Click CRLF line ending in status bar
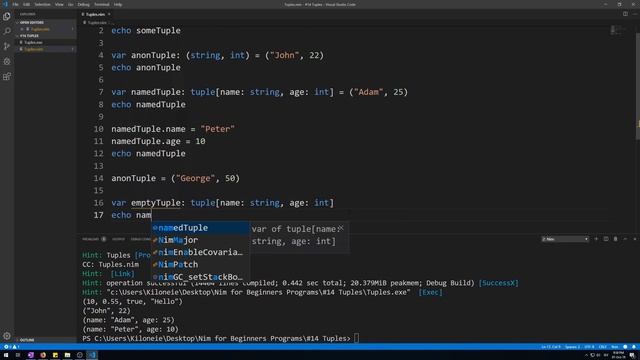640x360 pixels. pyautogui.click(x=603, y=347)
